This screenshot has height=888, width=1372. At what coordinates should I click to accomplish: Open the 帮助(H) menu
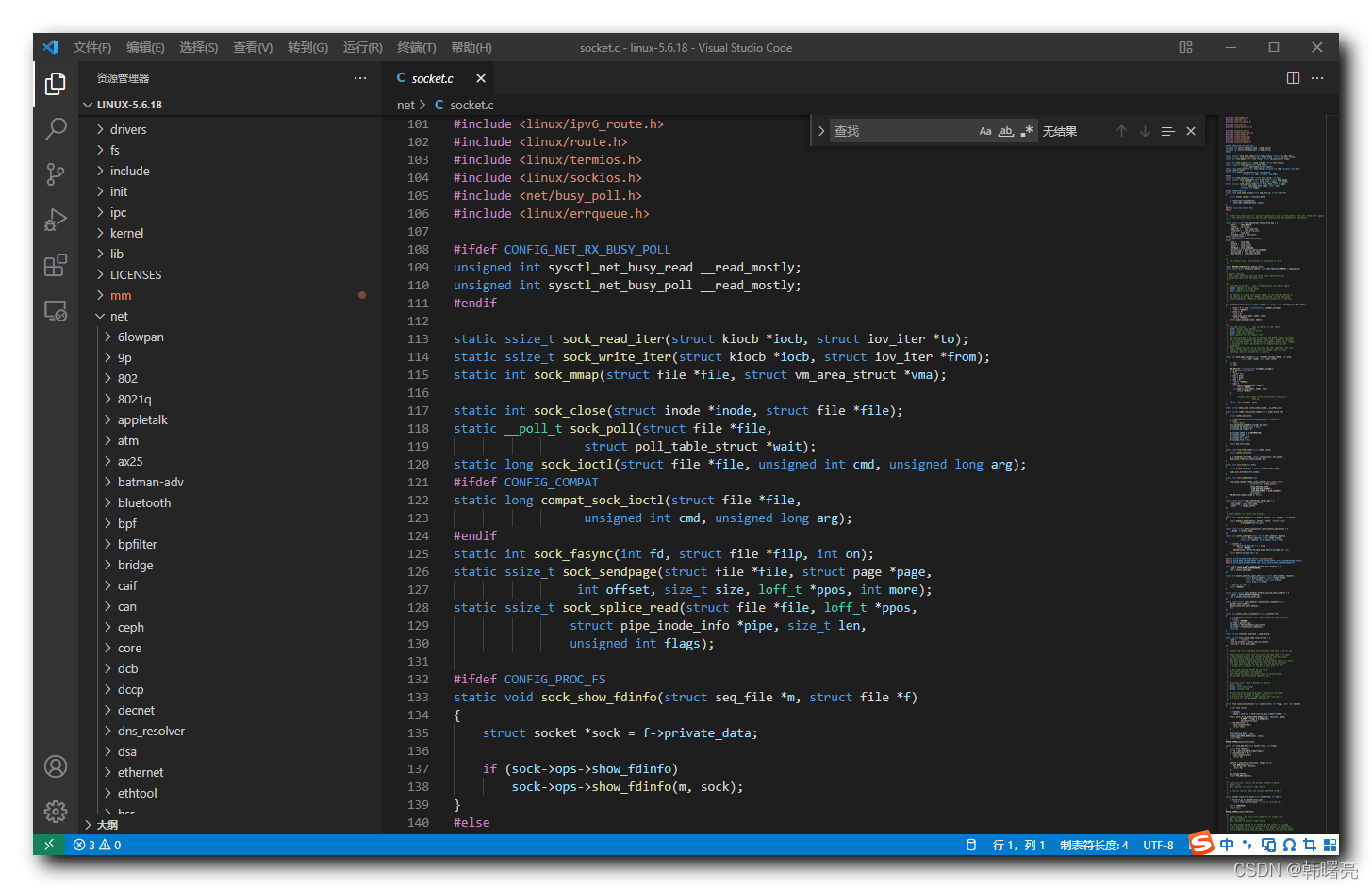(471, 47)
